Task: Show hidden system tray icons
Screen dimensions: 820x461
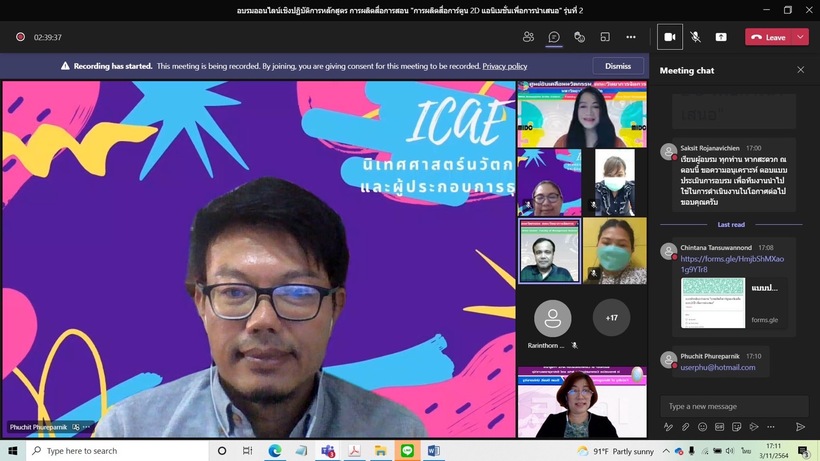Action: tap(666, 451)
